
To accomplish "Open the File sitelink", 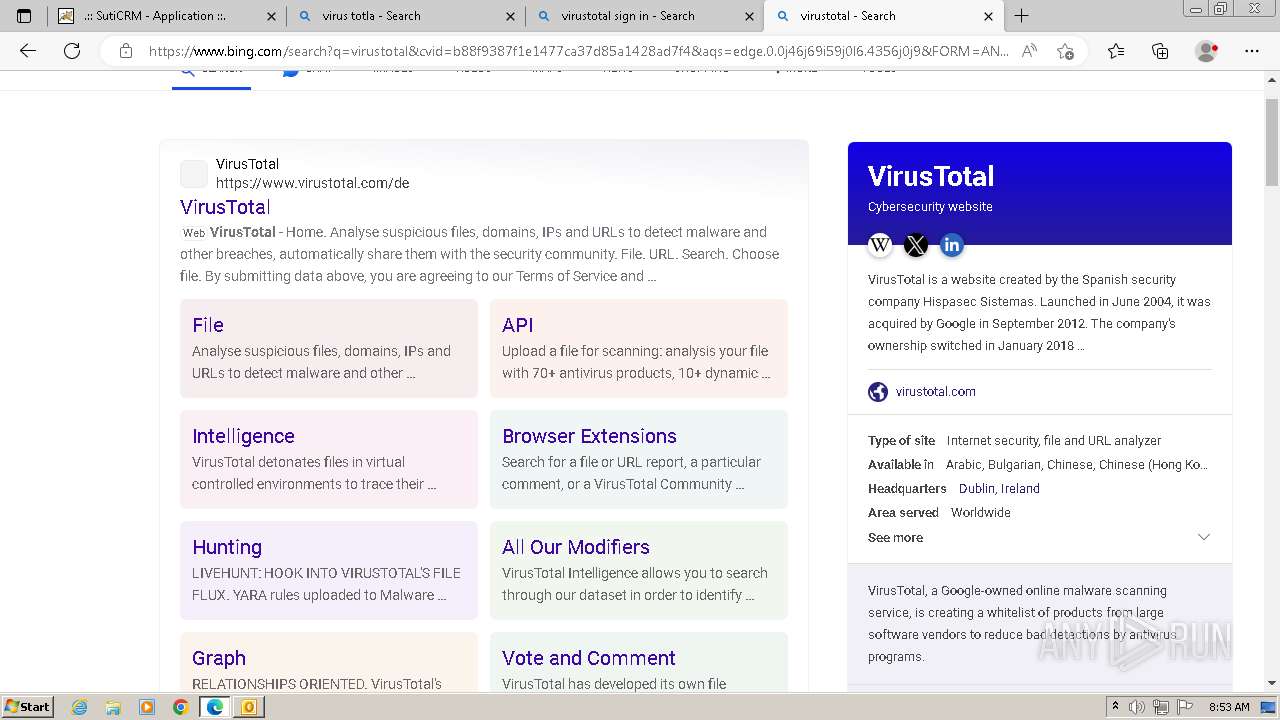I will coord(208,325).
